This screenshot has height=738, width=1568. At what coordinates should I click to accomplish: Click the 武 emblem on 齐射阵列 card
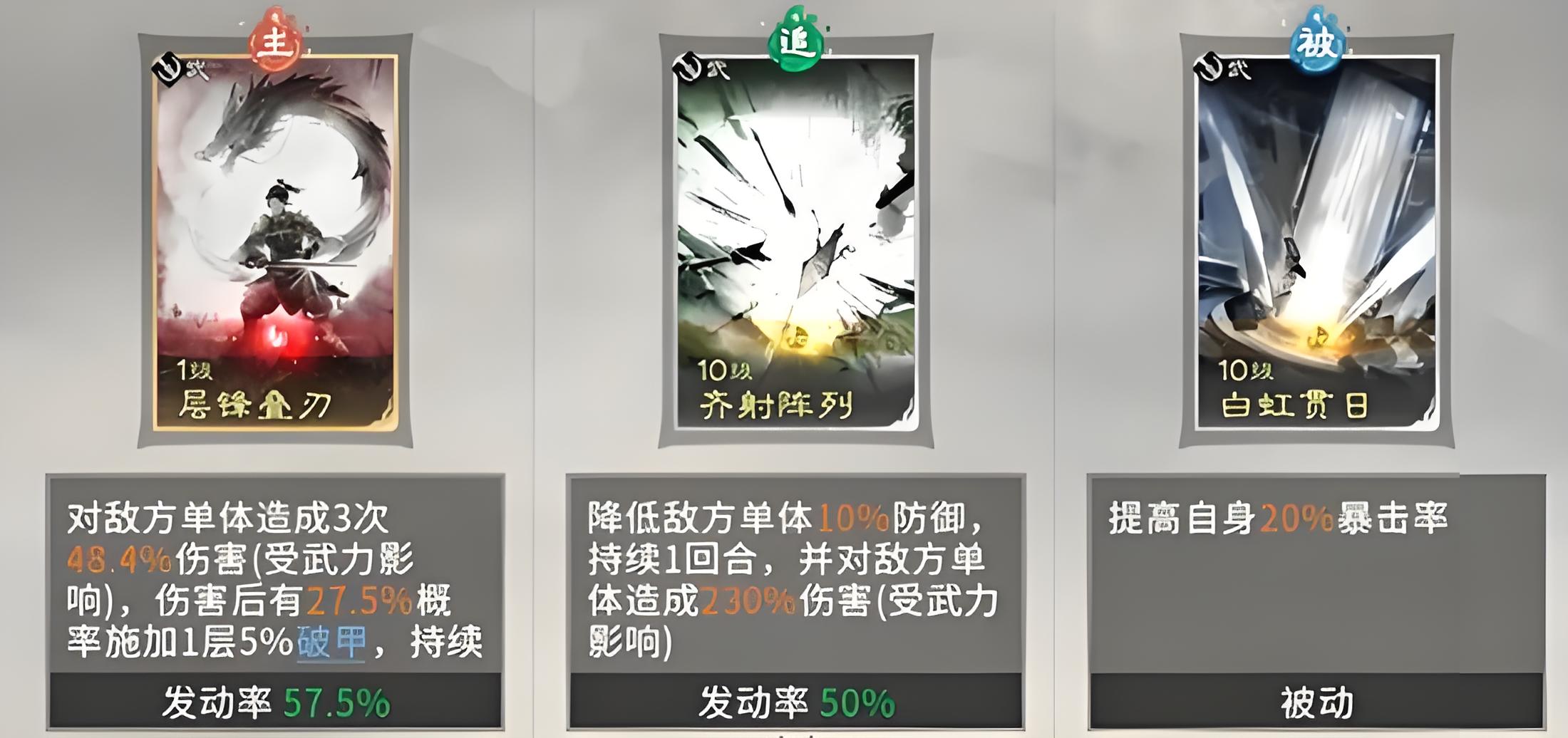point(700,68)
